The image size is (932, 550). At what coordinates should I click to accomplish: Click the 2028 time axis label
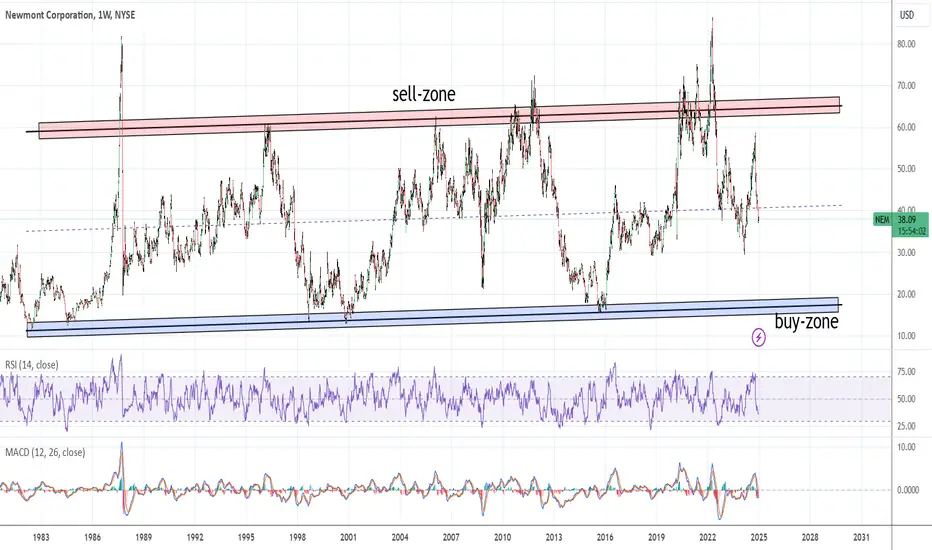coord(810,538)
